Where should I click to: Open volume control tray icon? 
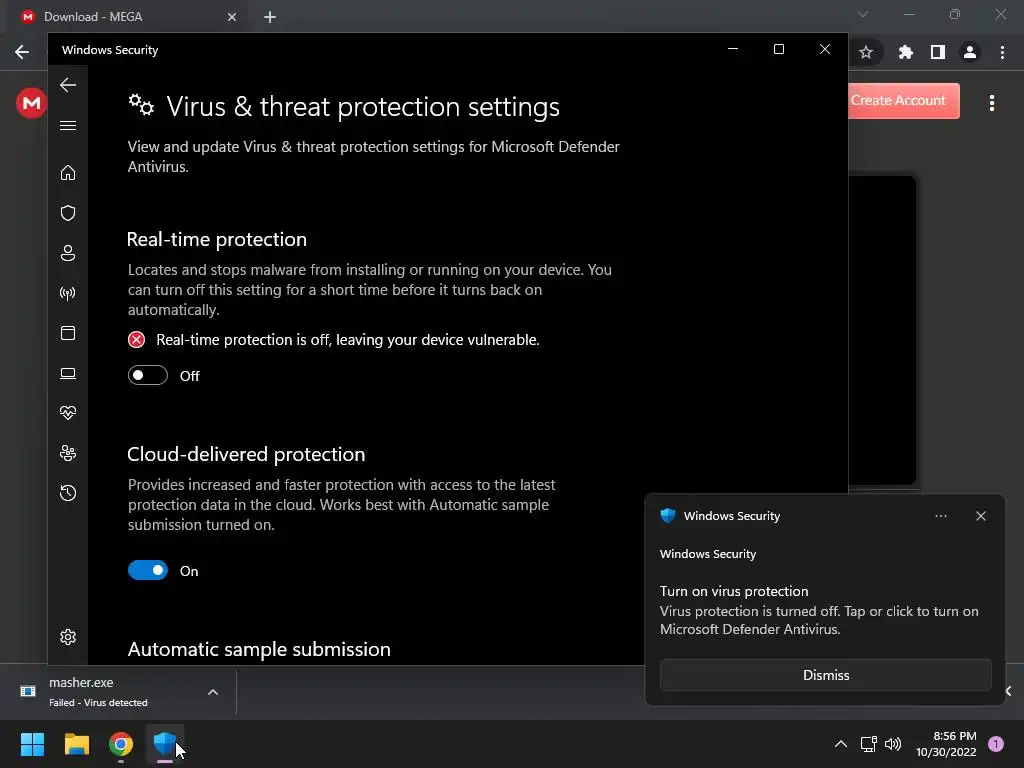(x=893, y=744)
